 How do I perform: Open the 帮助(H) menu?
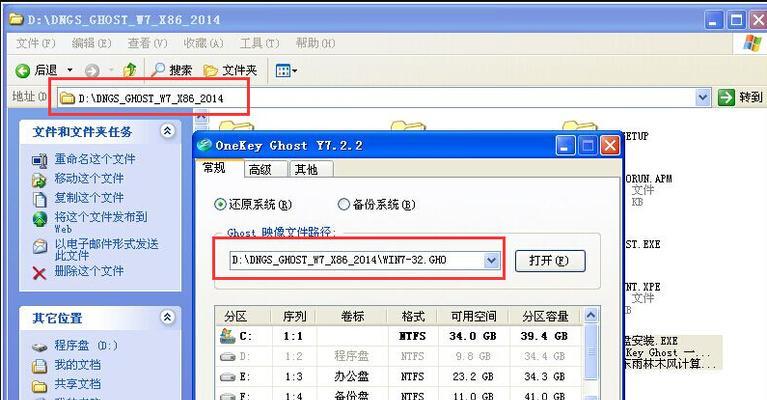pos(316,44)
